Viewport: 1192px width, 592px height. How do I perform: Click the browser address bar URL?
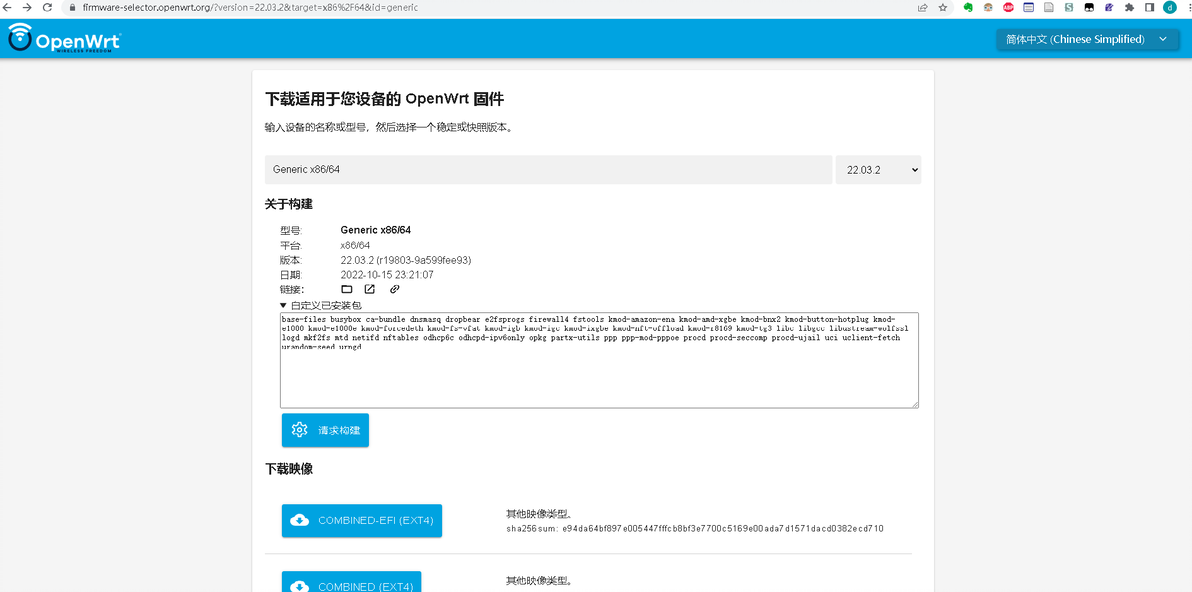[x=249, y=8]
